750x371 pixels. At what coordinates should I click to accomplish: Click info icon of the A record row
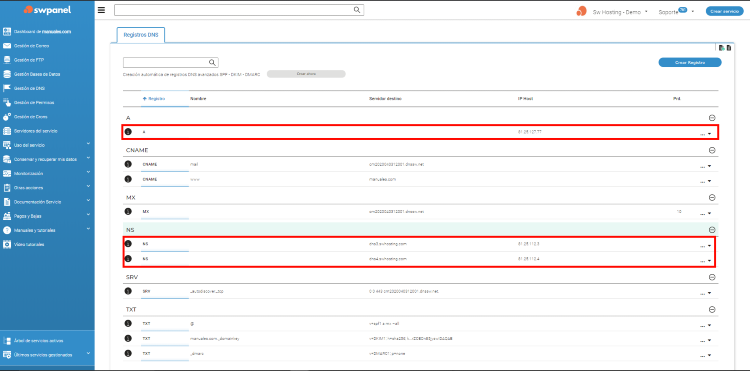(x=128, y=131)
